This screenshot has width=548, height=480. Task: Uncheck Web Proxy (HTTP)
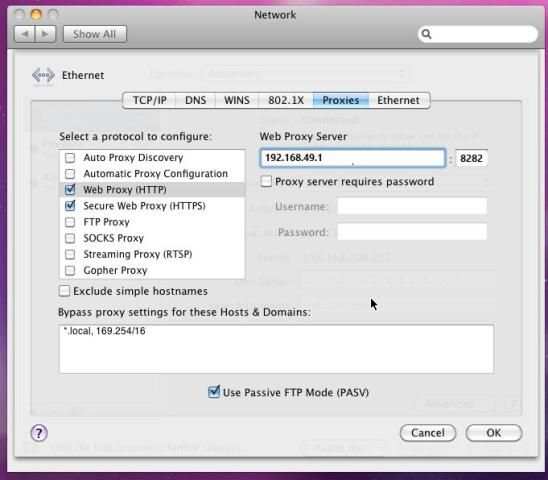point(70,189)
